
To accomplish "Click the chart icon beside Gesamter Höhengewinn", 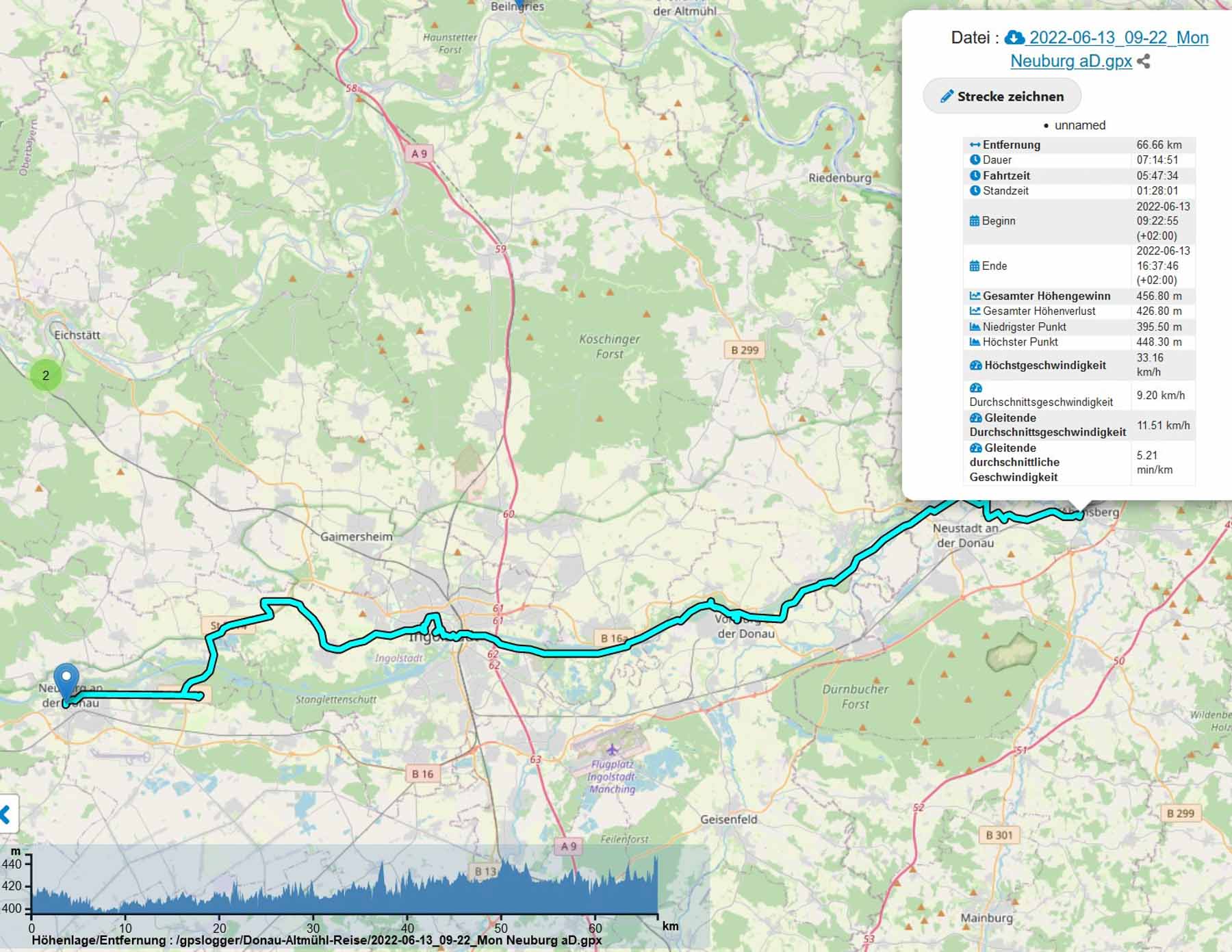I will pyautogui.click(x=975, y=296).
